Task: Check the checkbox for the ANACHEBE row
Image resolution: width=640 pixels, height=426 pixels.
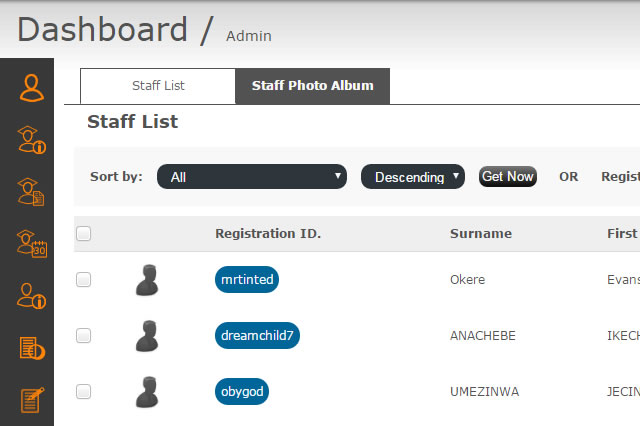Action: [84, 335]
